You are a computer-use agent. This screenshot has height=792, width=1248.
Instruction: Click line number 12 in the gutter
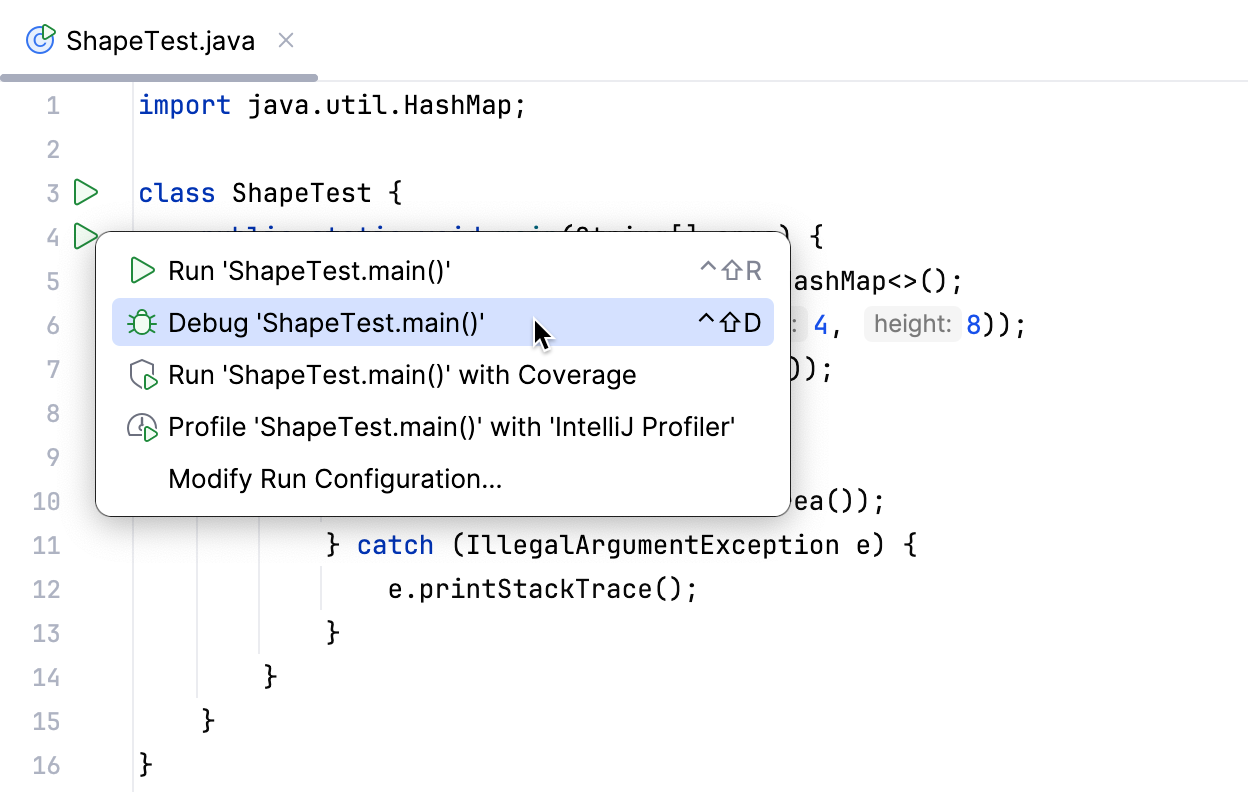[x=47, y=589]
